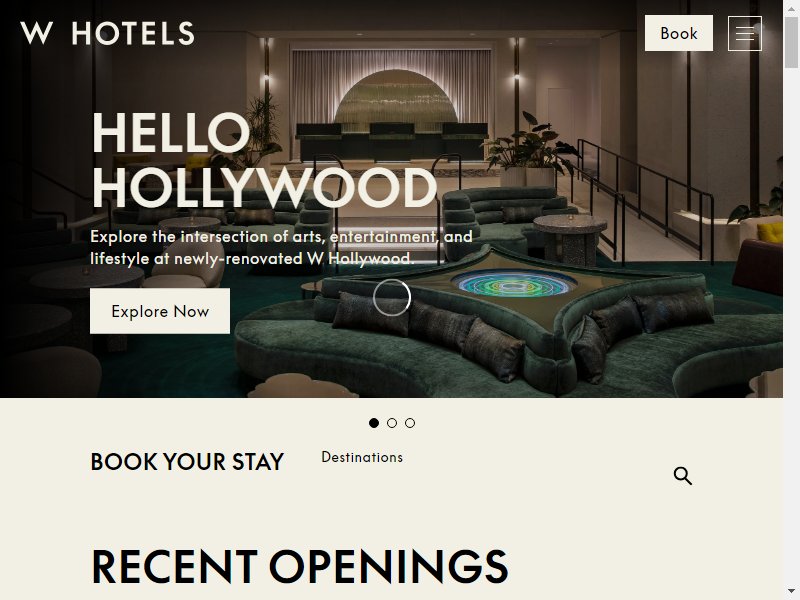Click the W Hotels logo

[x=107, y=33]
